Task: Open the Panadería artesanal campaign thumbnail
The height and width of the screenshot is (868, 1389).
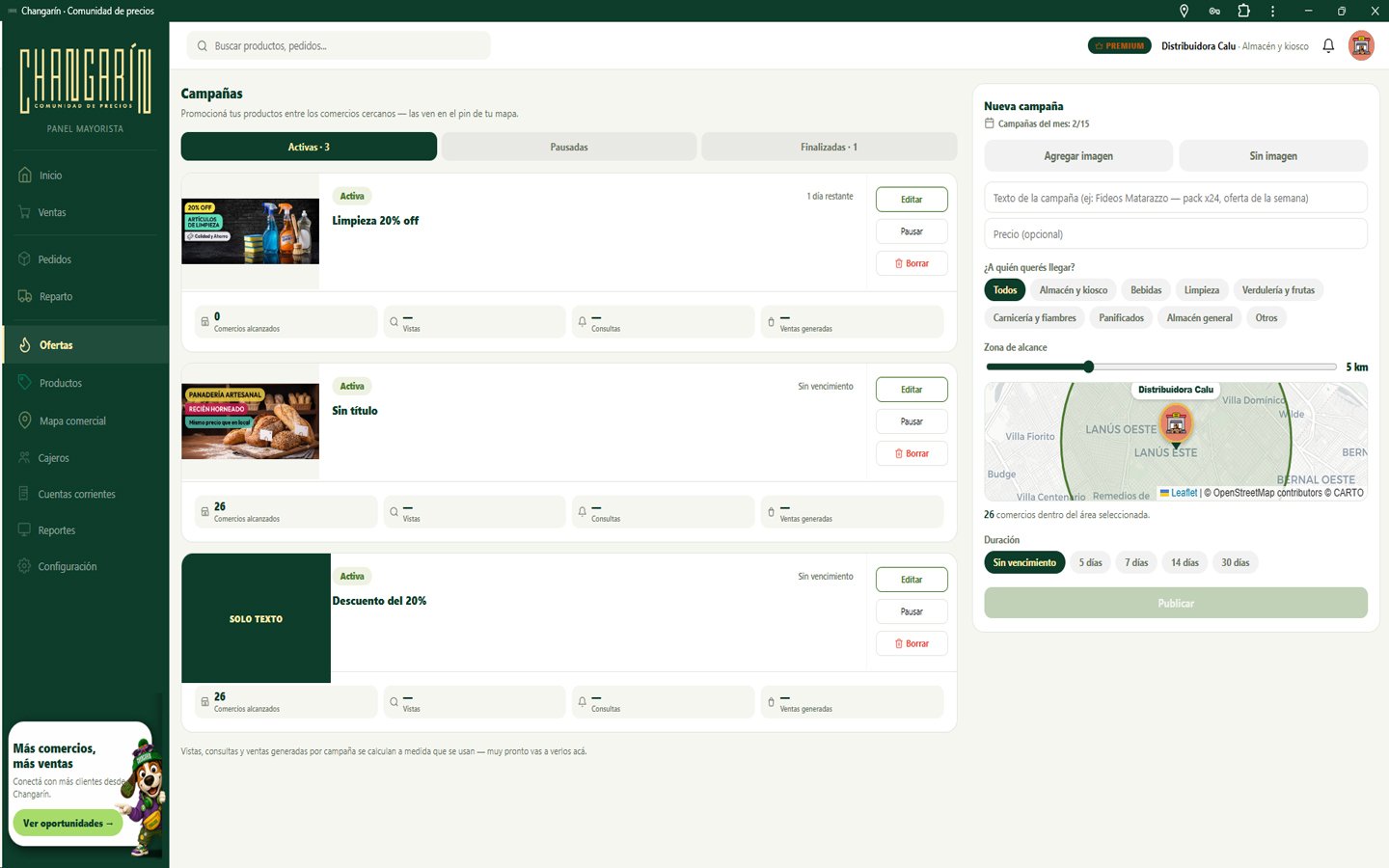Action: pos(251,421)
